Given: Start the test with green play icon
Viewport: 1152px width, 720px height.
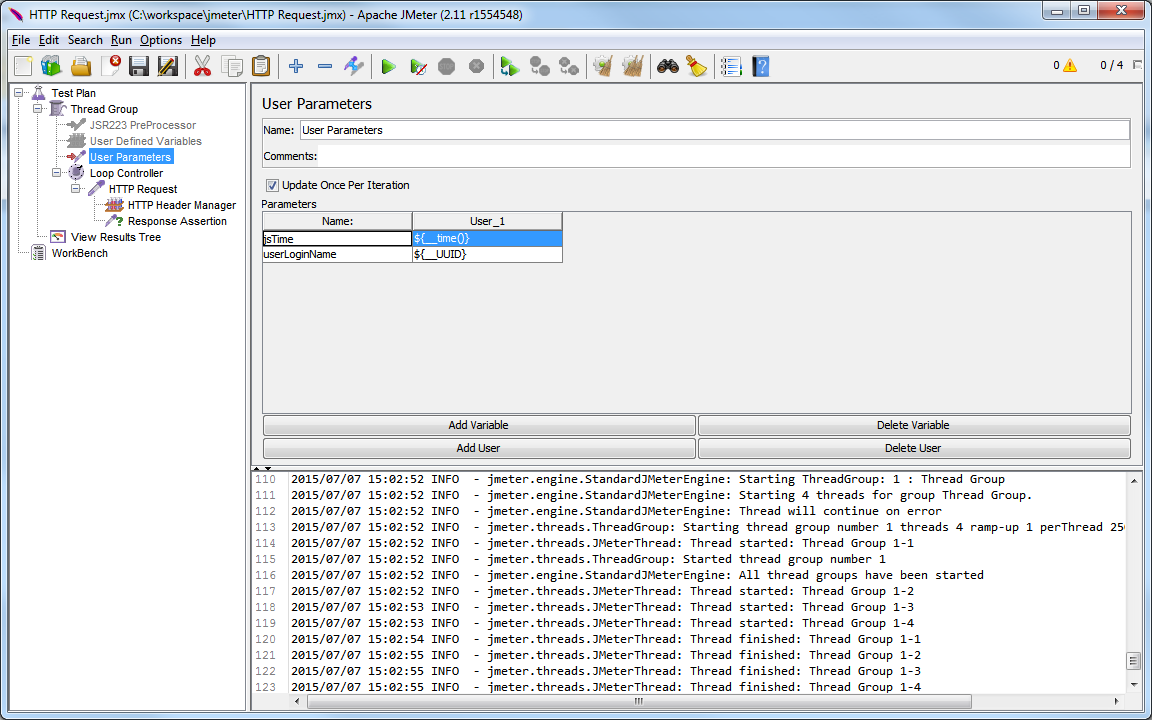Looking at the screenshot, I should pyautogui.click(x=389, y=66).
